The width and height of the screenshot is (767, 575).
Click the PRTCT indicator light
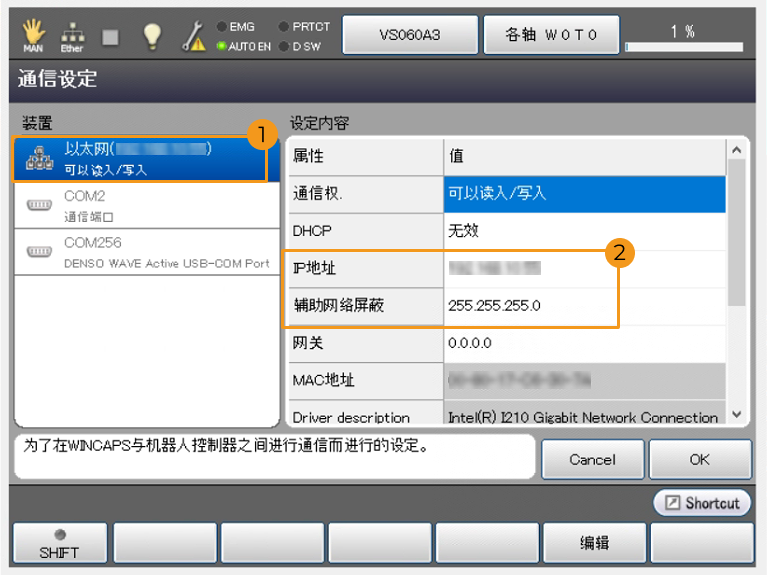(x=284, y=26)
